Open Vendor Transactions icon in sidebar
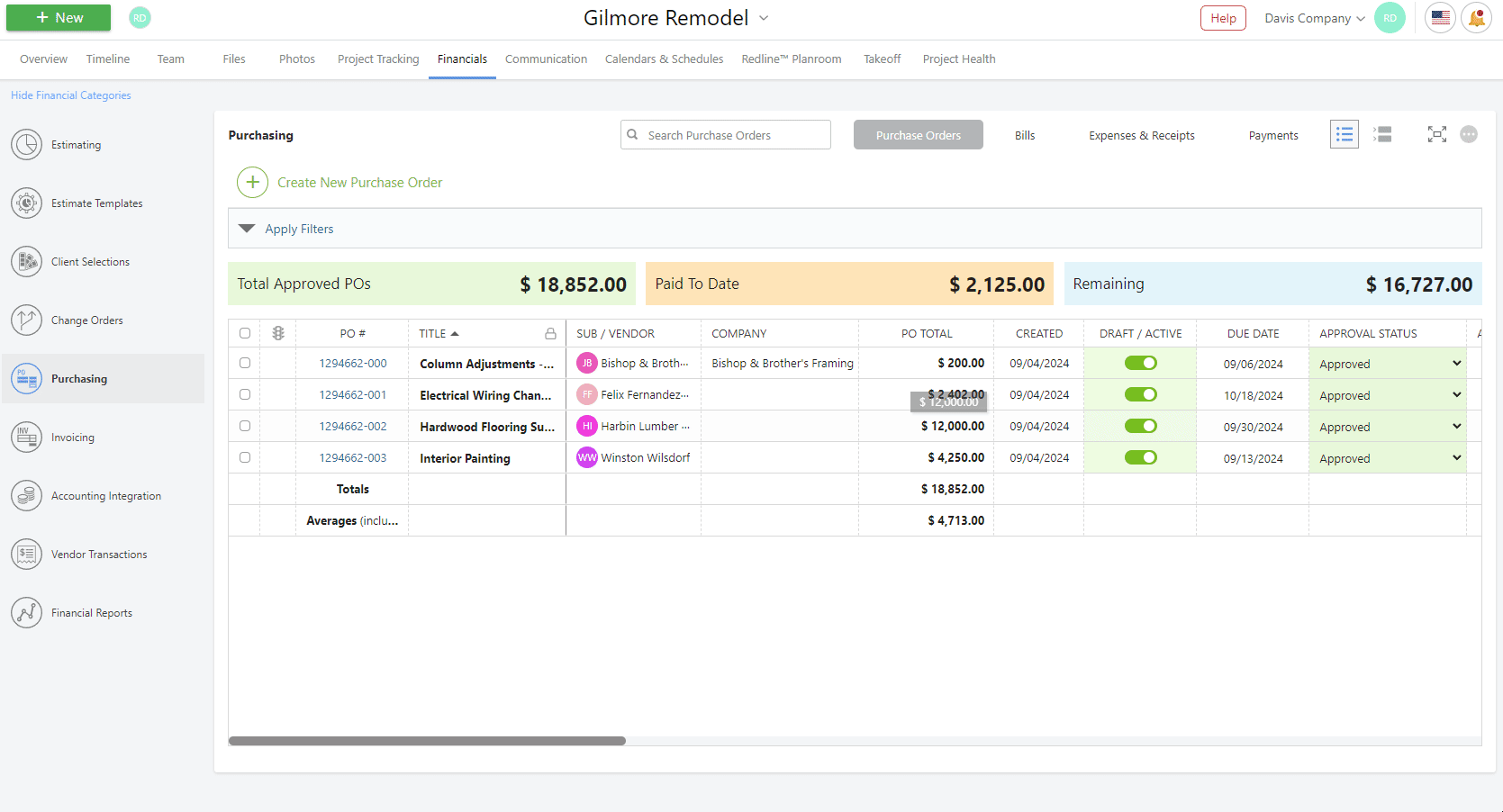Screen dimensions: 1503x812 click(27, 555)
